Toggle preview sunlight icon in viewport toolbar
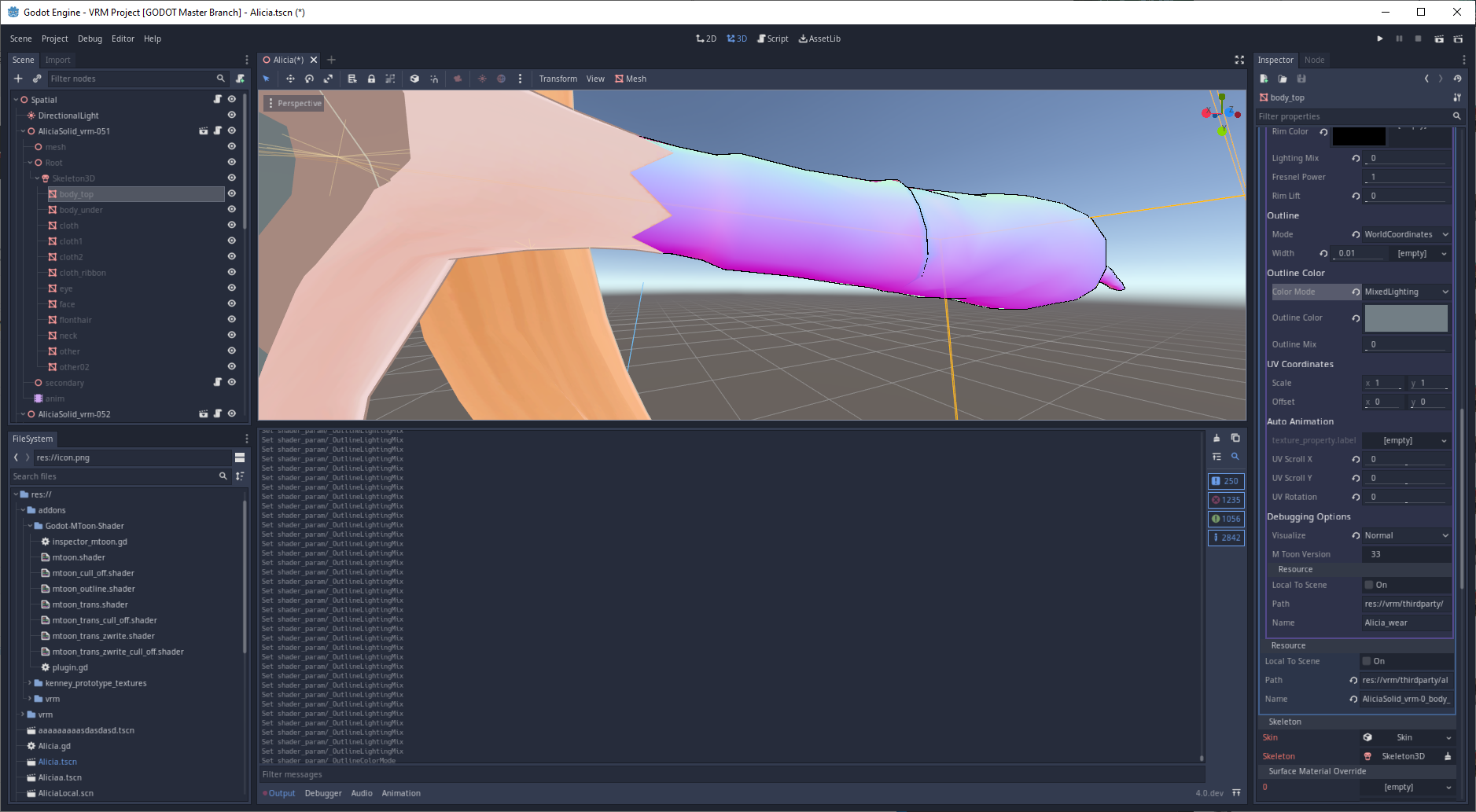This screenshot has height=812, width=1476. pyautogui.click(x=482, y=79)
